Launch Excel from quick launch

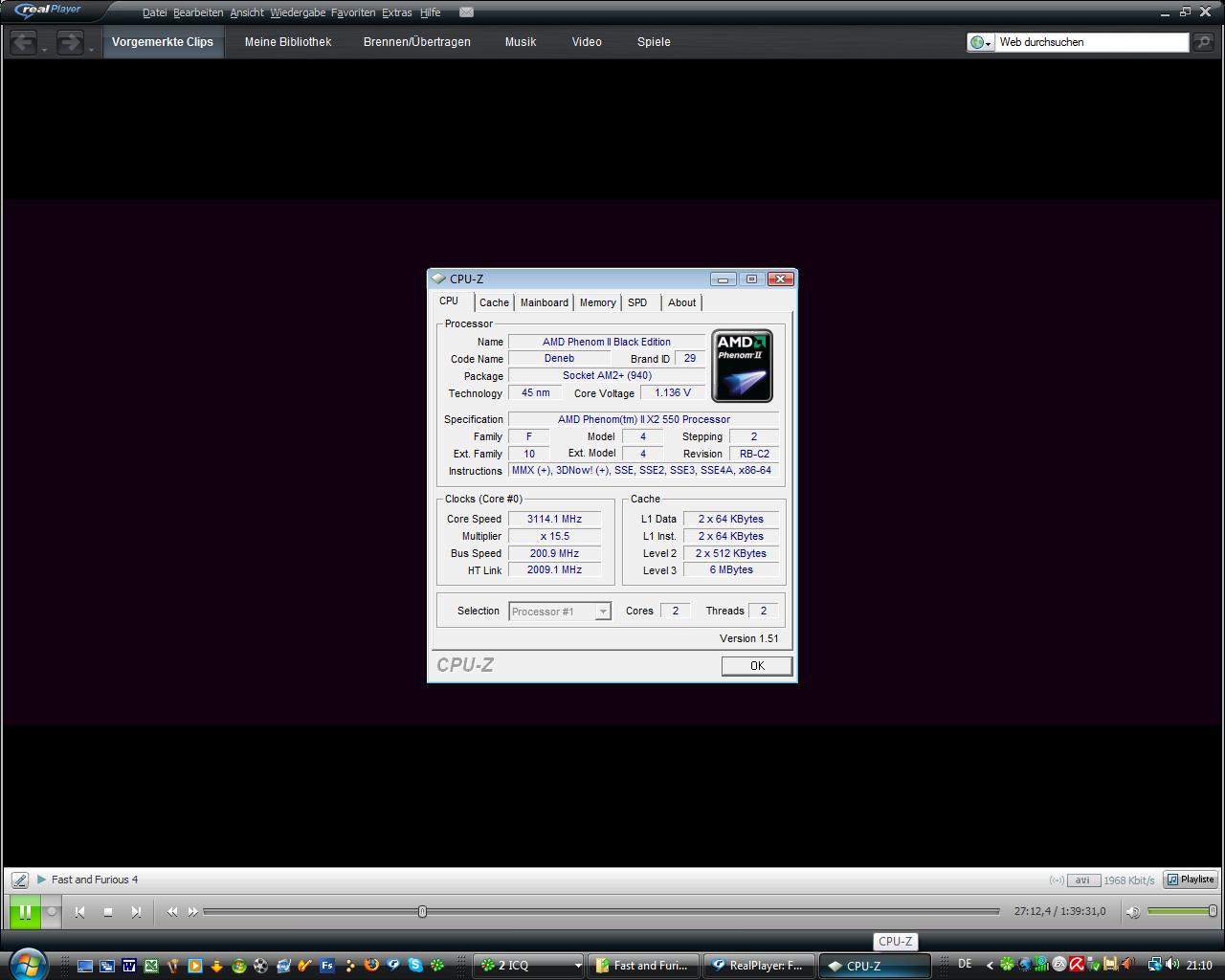[x=151, y=966]
